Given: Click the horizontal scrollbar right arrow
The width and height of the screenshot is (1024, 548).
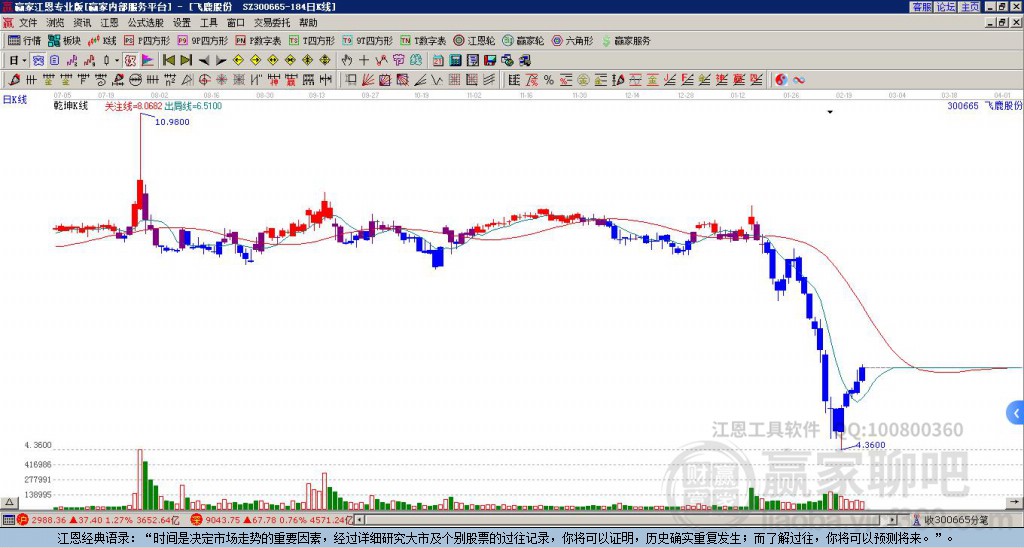Looking at the screenshot, I should [x=893, y=520].
